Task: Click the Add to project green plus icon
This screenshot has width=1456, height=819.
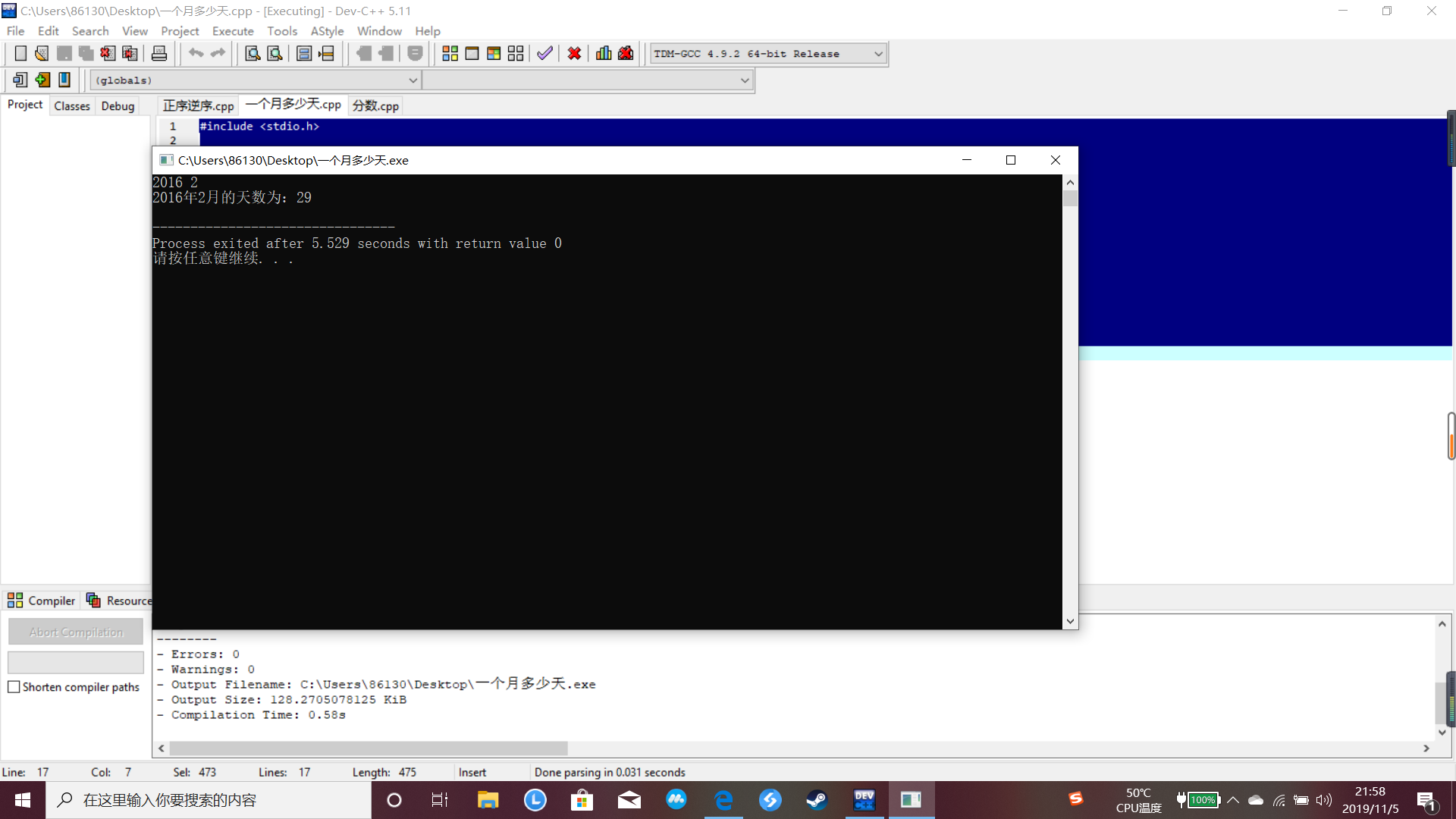Action: tap(42, 80)
